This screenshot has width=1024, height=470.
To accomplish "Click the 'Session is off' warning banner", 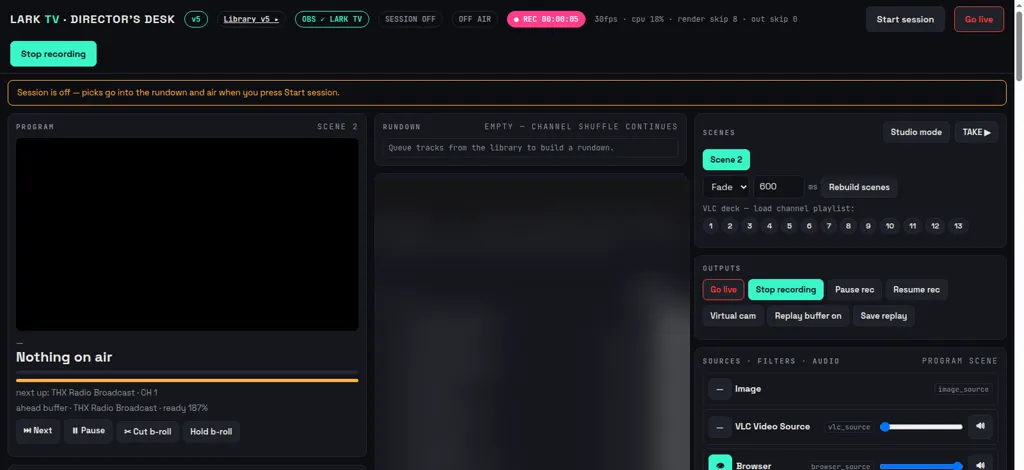I will (x=507, y=93).
